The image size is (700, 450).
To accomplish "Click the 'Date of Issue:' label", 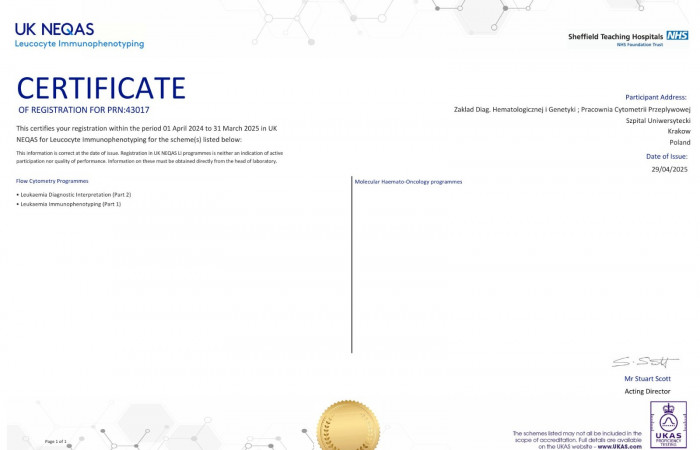I will (x=667, y=156).
